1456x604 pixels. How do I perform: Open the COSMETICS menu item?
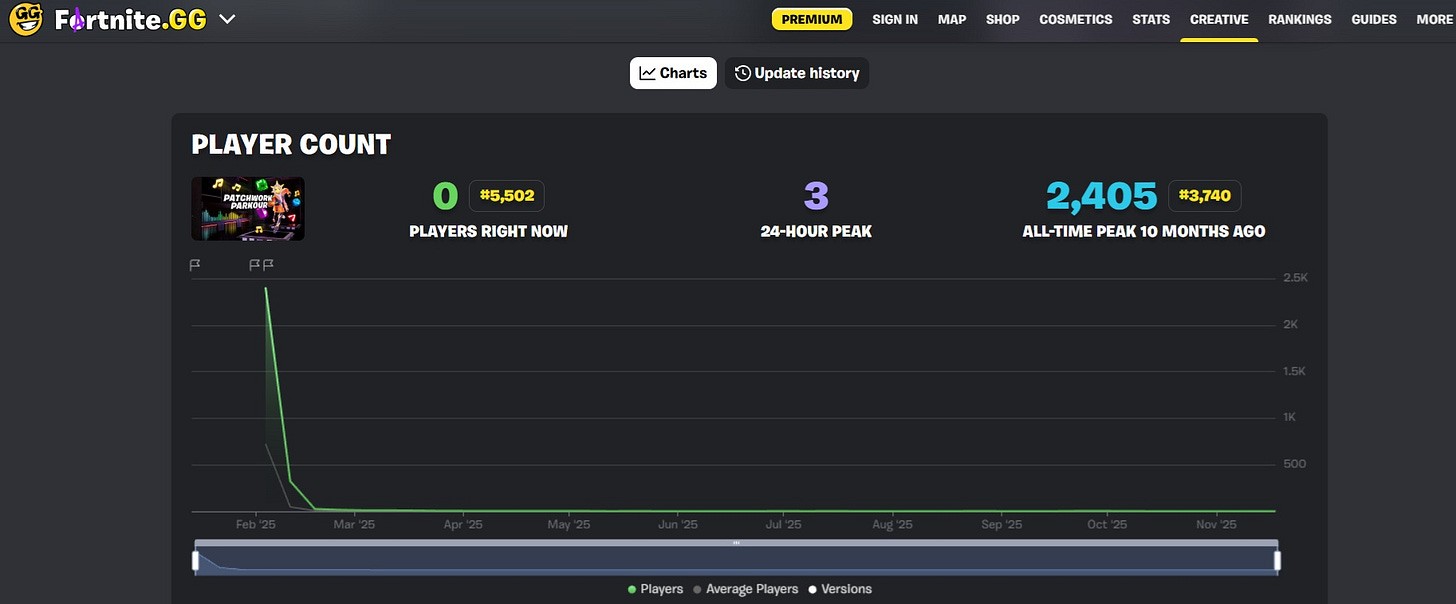click(x=1076, y=19)
